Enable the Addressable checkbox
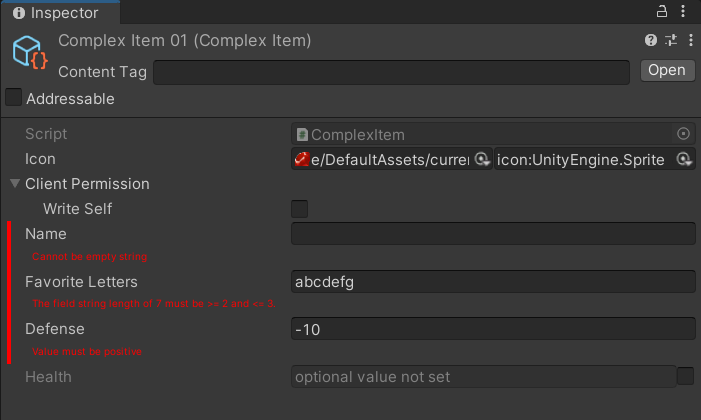 (14, 98)
